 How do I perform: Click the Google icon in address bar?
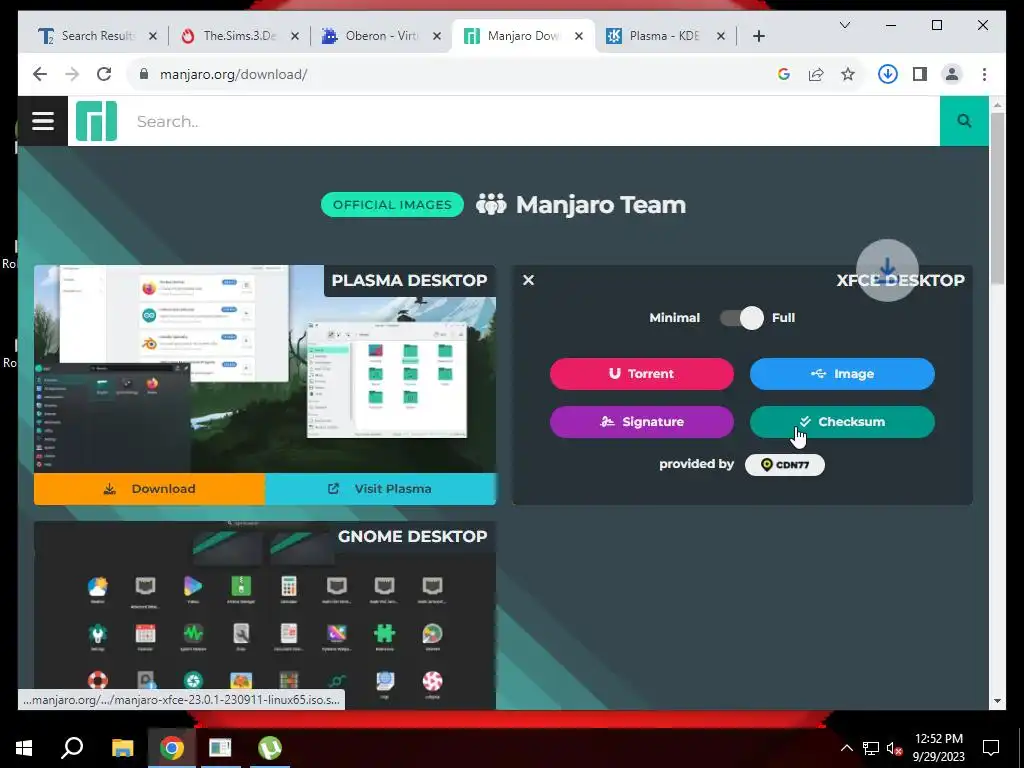coord(784,74)
